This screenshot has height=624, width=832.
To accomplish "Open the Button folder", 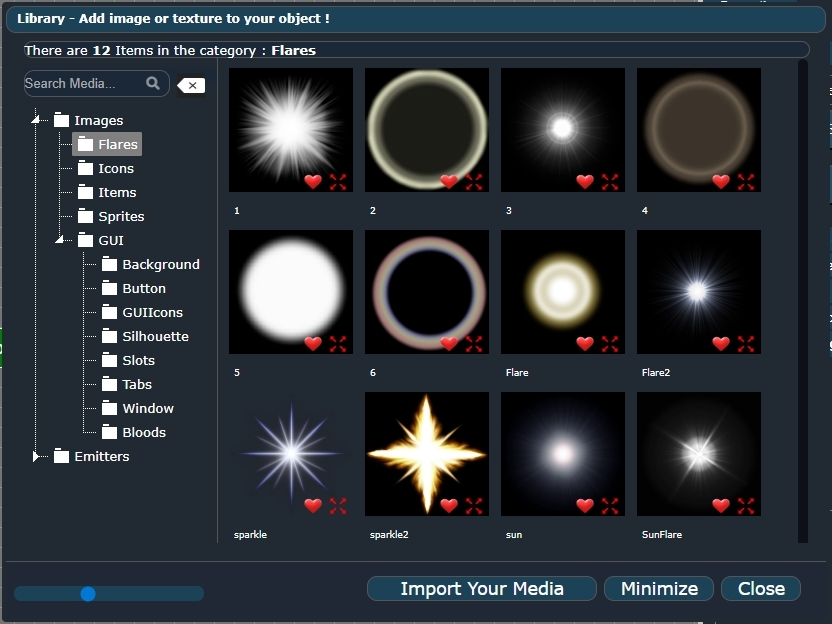I will coord(134,288).
